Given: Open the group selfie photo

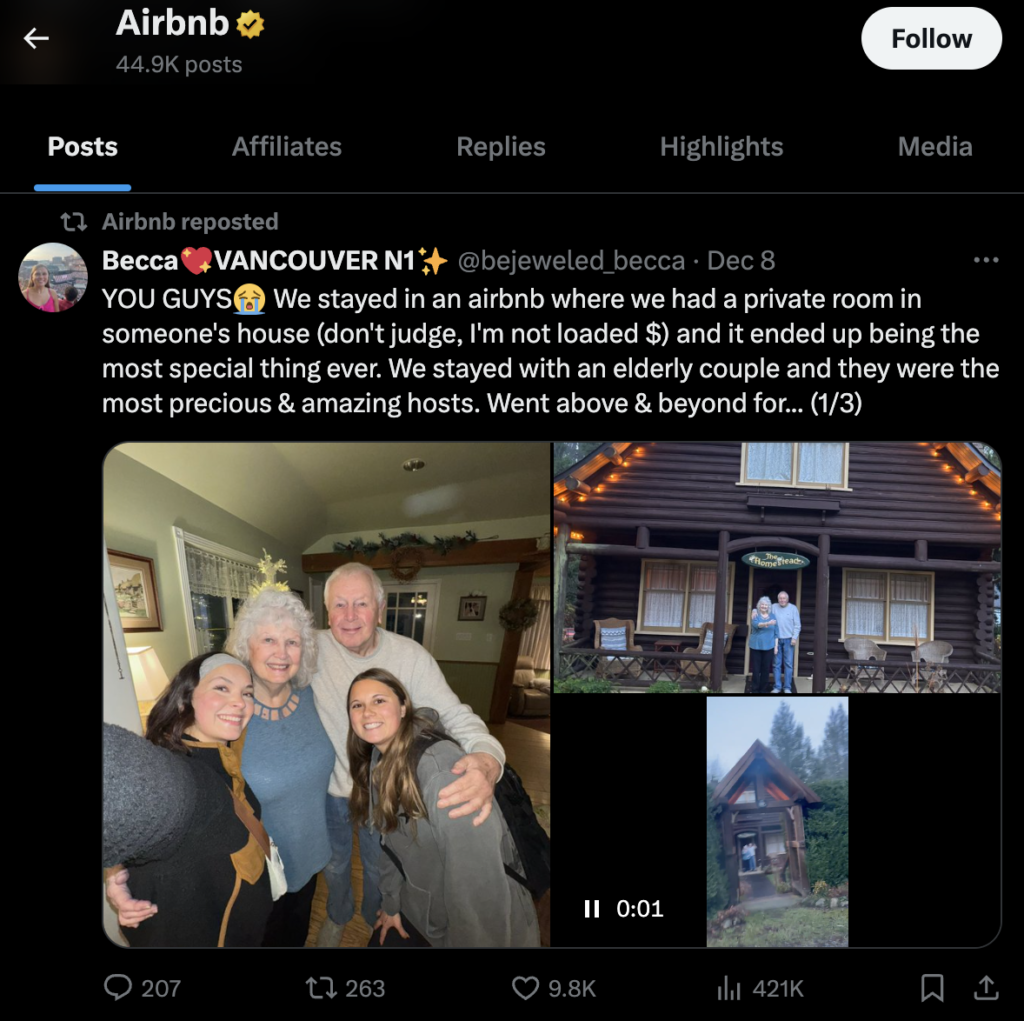Looking at the screenshot, I should (x=327, y=694).
